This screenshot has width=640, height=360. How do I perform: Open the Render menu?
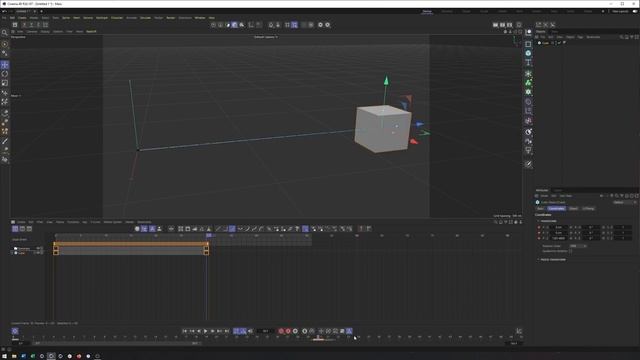[171, 18]
